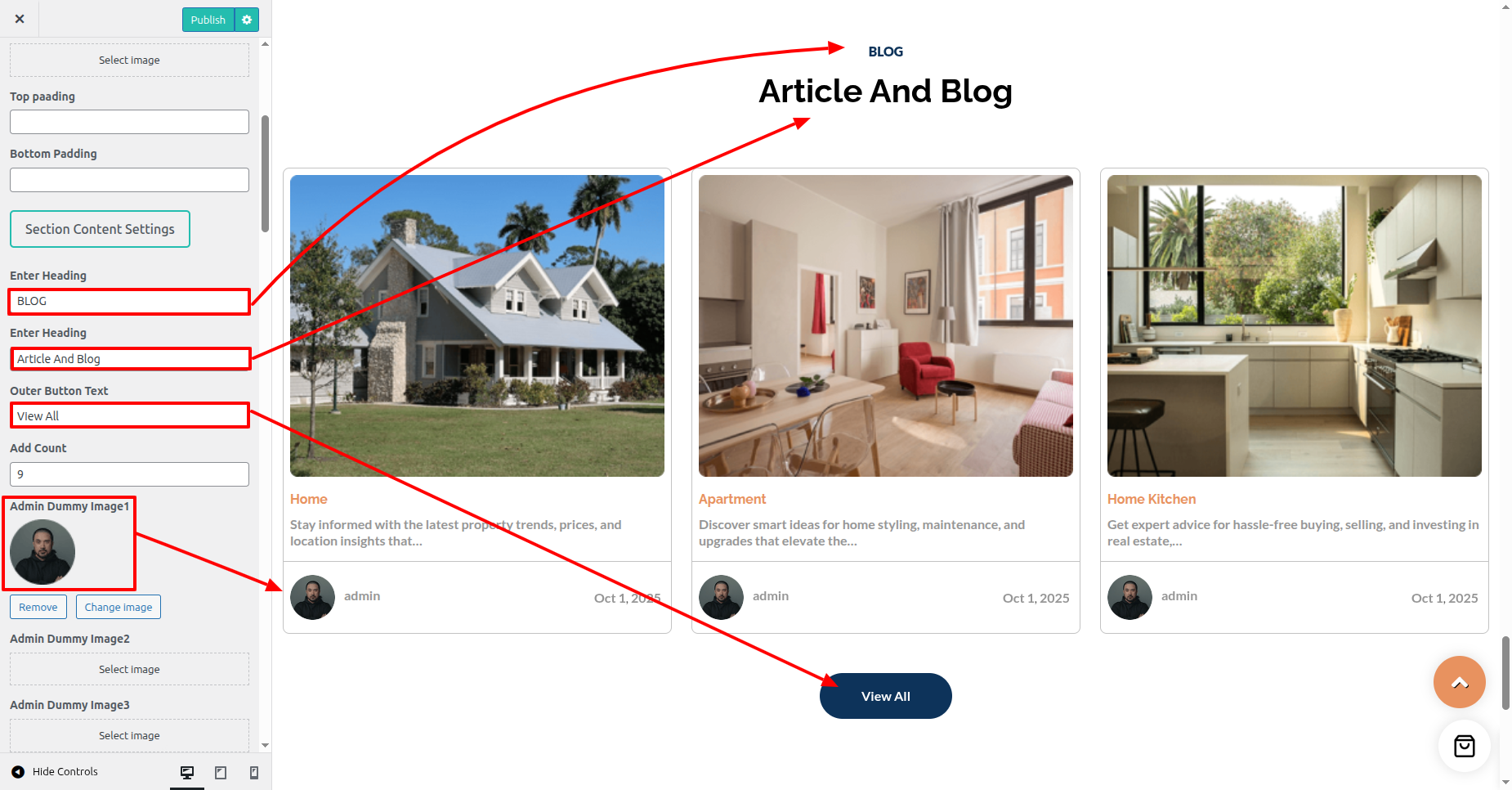The height and width of the screenshot is (790, 1512).
Task: Open the Apartment blog post title
Action: (x=732, y=499)
